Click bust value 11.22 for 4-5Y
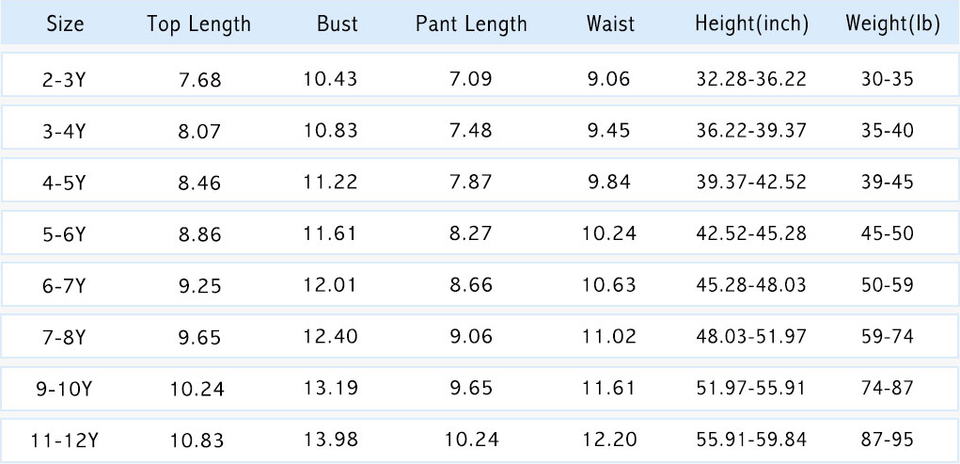 point(330,183)
